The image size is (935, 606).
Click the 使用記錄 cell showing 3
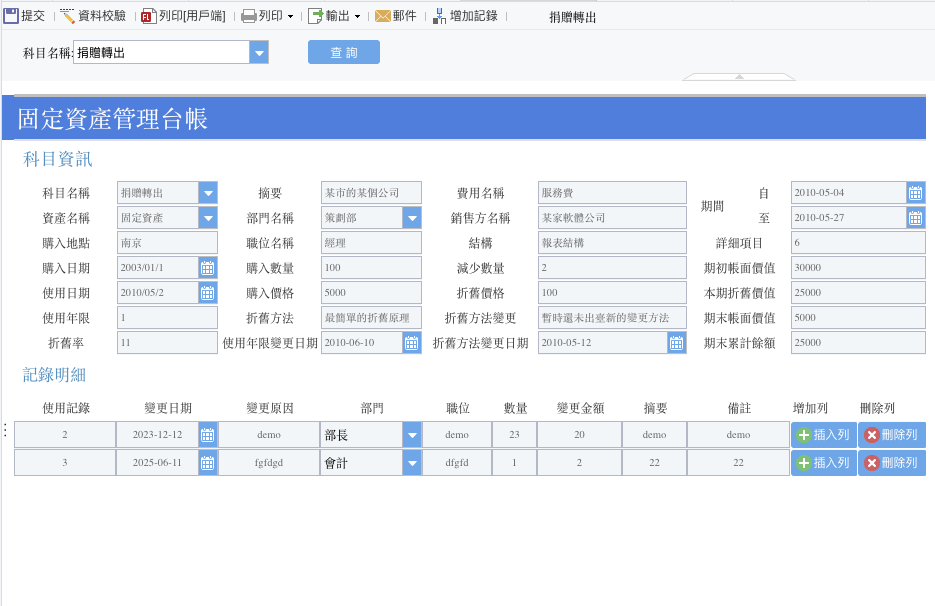64,463
